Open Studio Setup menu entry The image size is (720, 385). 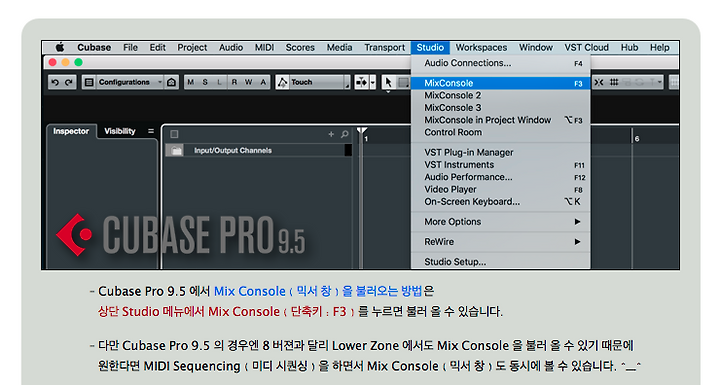[501, 262]
